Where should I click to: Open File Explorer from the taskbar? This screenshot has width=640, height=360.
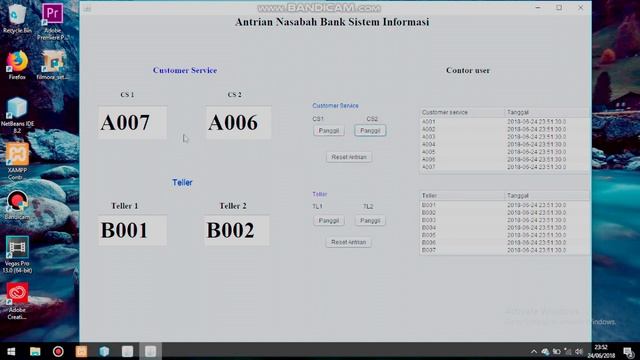[35, 351]
